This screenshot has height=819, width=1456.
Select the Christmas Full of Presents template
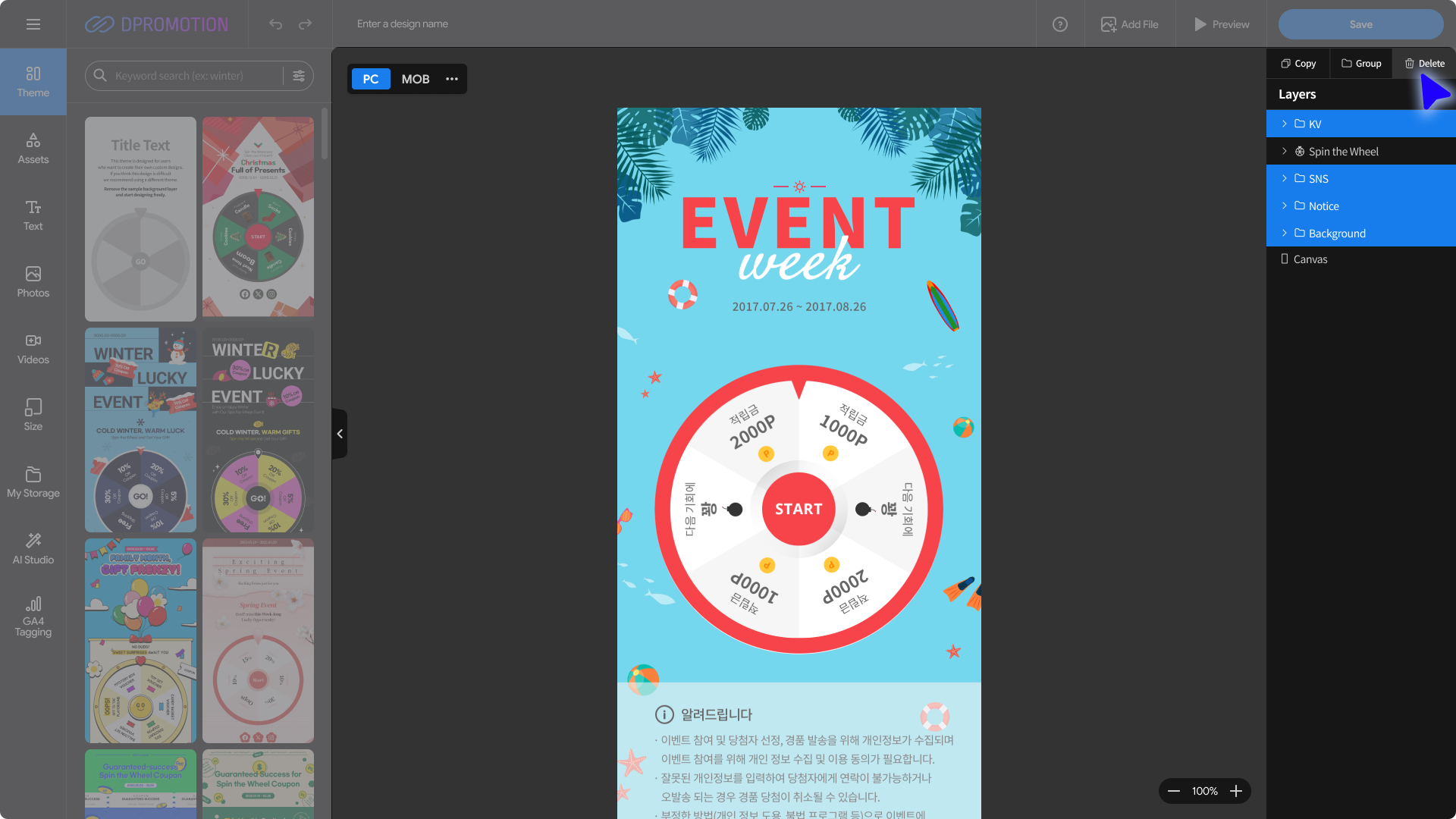pos(258,217)
